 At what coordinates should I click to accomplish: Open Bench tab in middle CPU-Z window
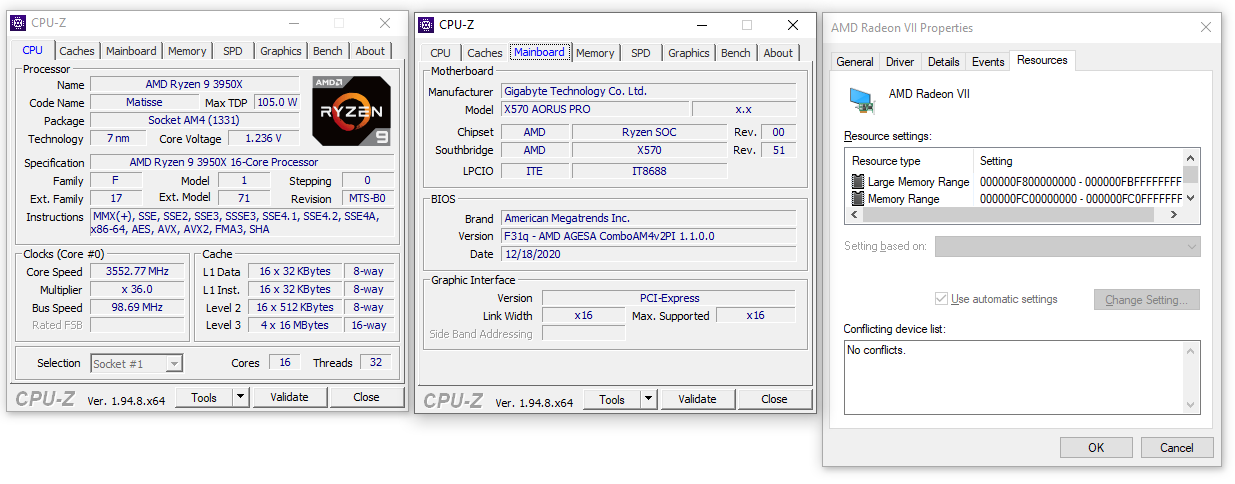pyautogui.click(x=736, y=53)
